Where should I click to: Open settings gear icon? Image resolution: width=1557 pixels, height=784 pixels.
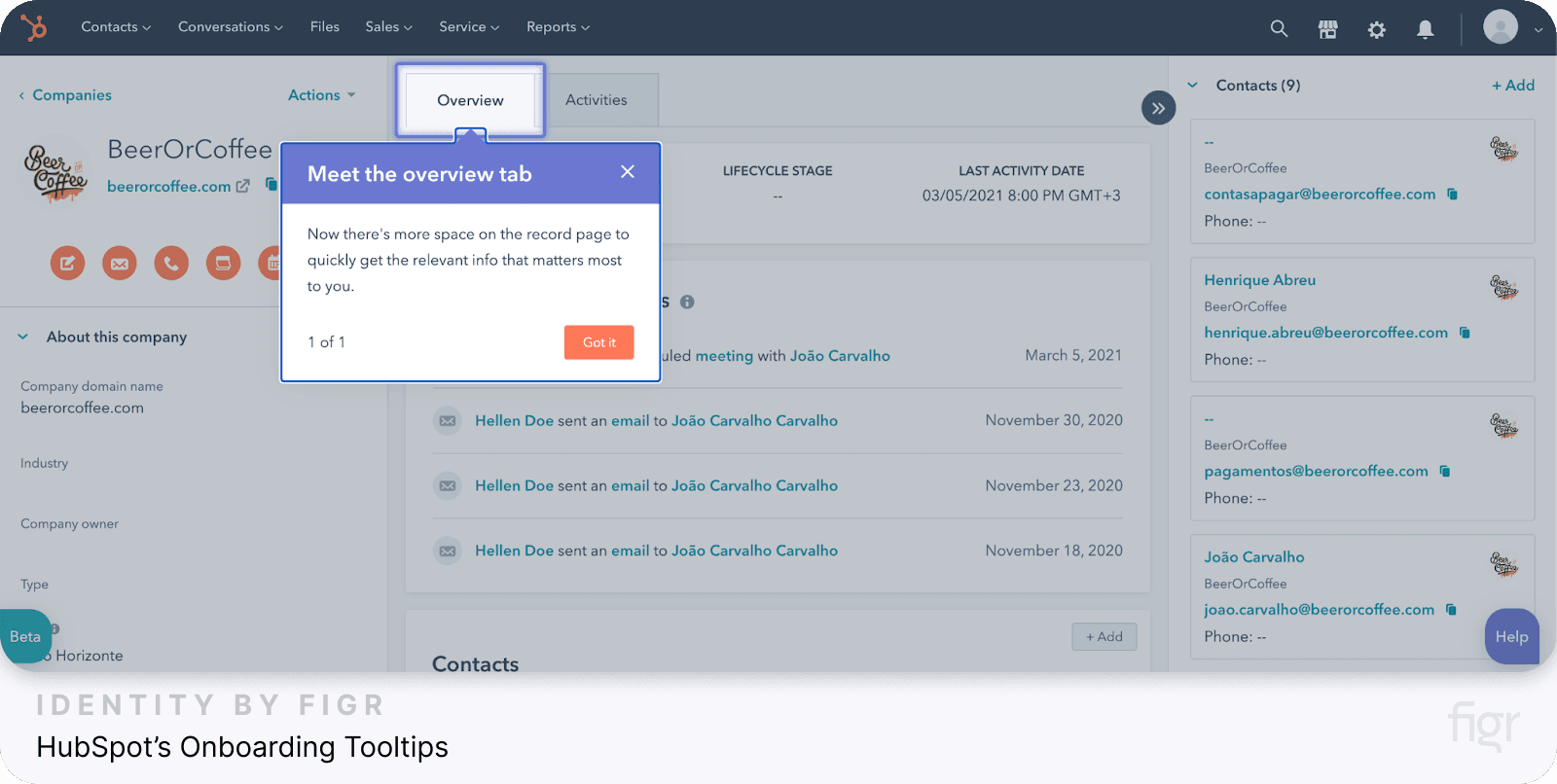point(1376,29)
